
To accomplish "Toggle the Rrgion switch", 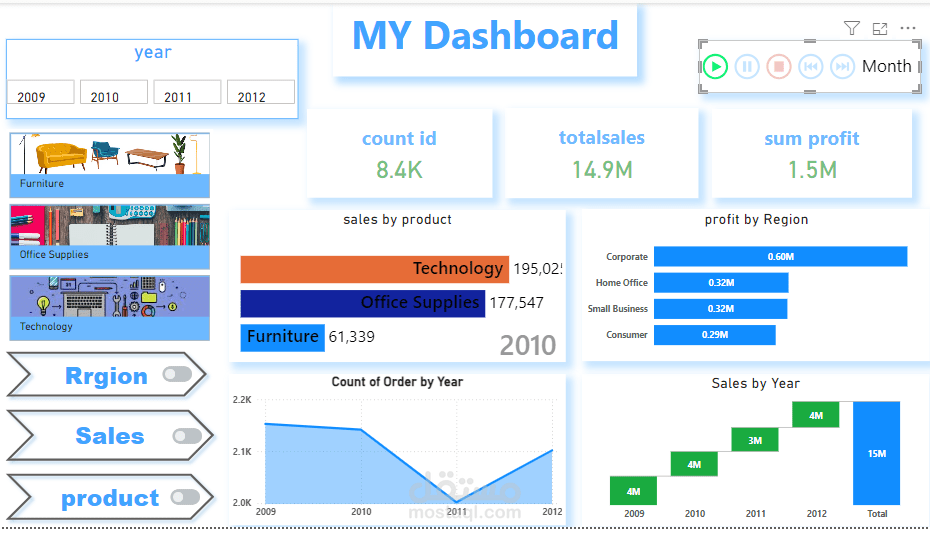I will 177,374.
